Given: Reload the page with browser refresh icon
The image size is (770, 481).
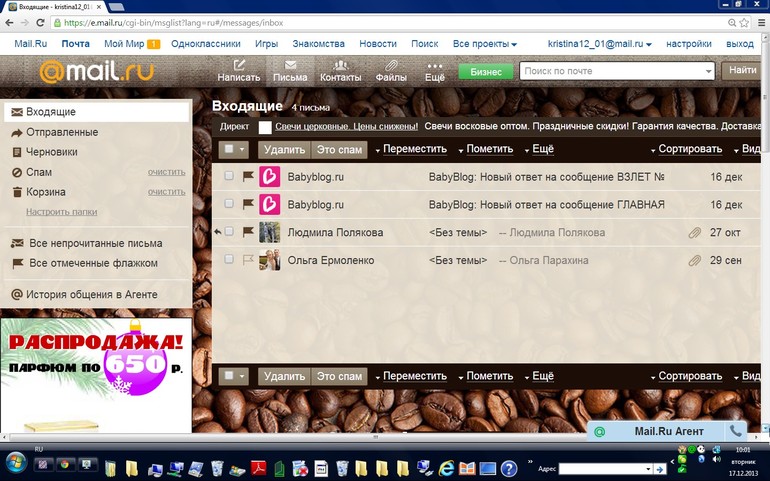Looking at the screenshot, I should point(40,23).
